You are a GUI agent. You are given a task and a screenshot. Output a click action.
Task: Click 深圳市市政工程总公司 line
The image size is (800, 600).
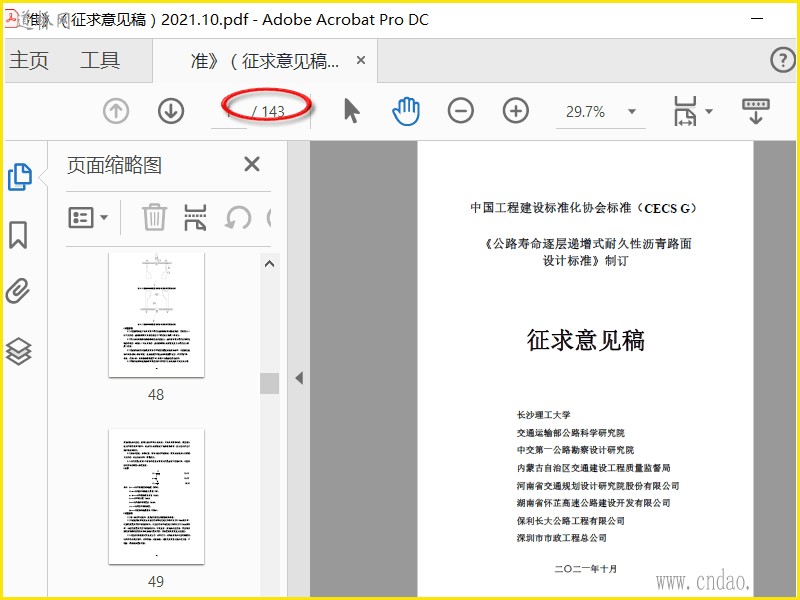point(562,538)
